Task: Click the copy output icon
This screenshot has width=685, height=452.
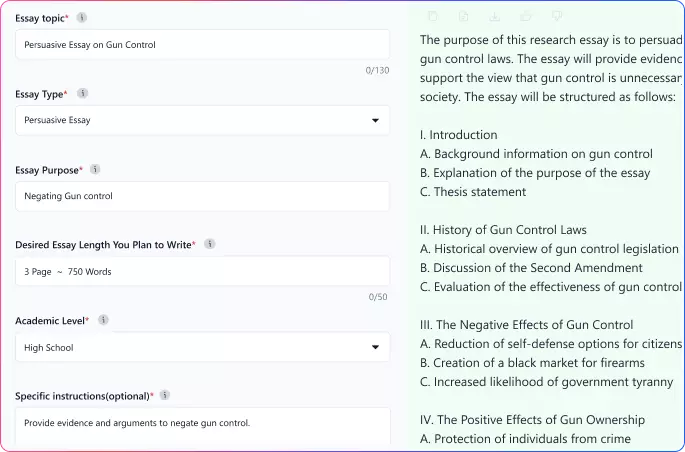Action: [432, 16]
